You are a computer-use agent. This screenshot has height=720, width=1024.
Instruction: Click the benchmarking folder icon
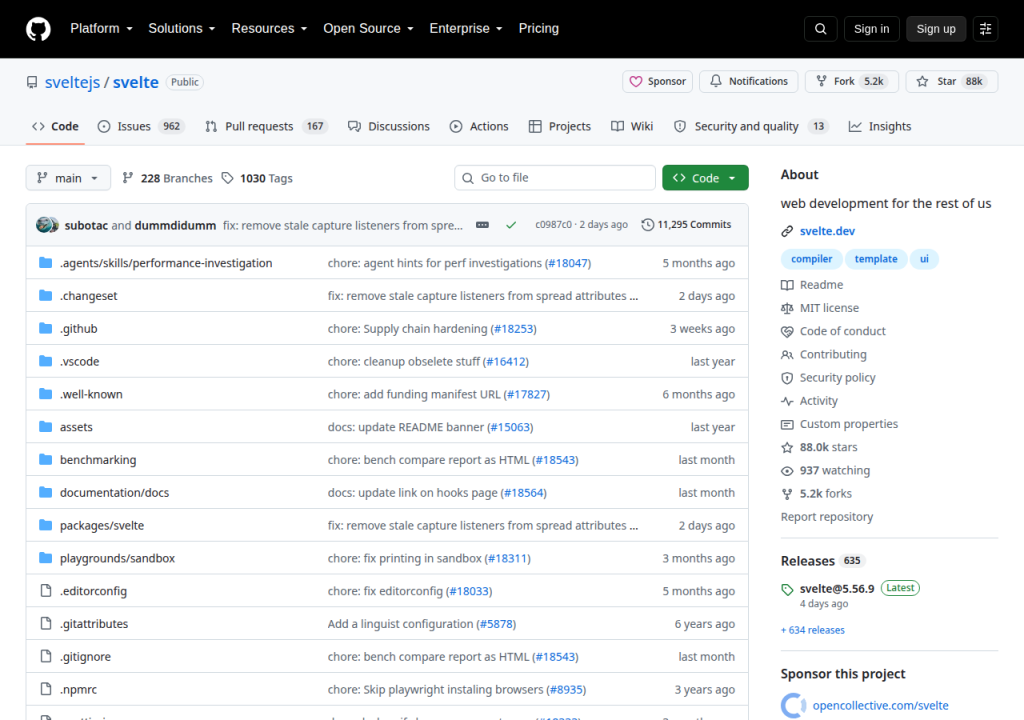coord(45,459)
